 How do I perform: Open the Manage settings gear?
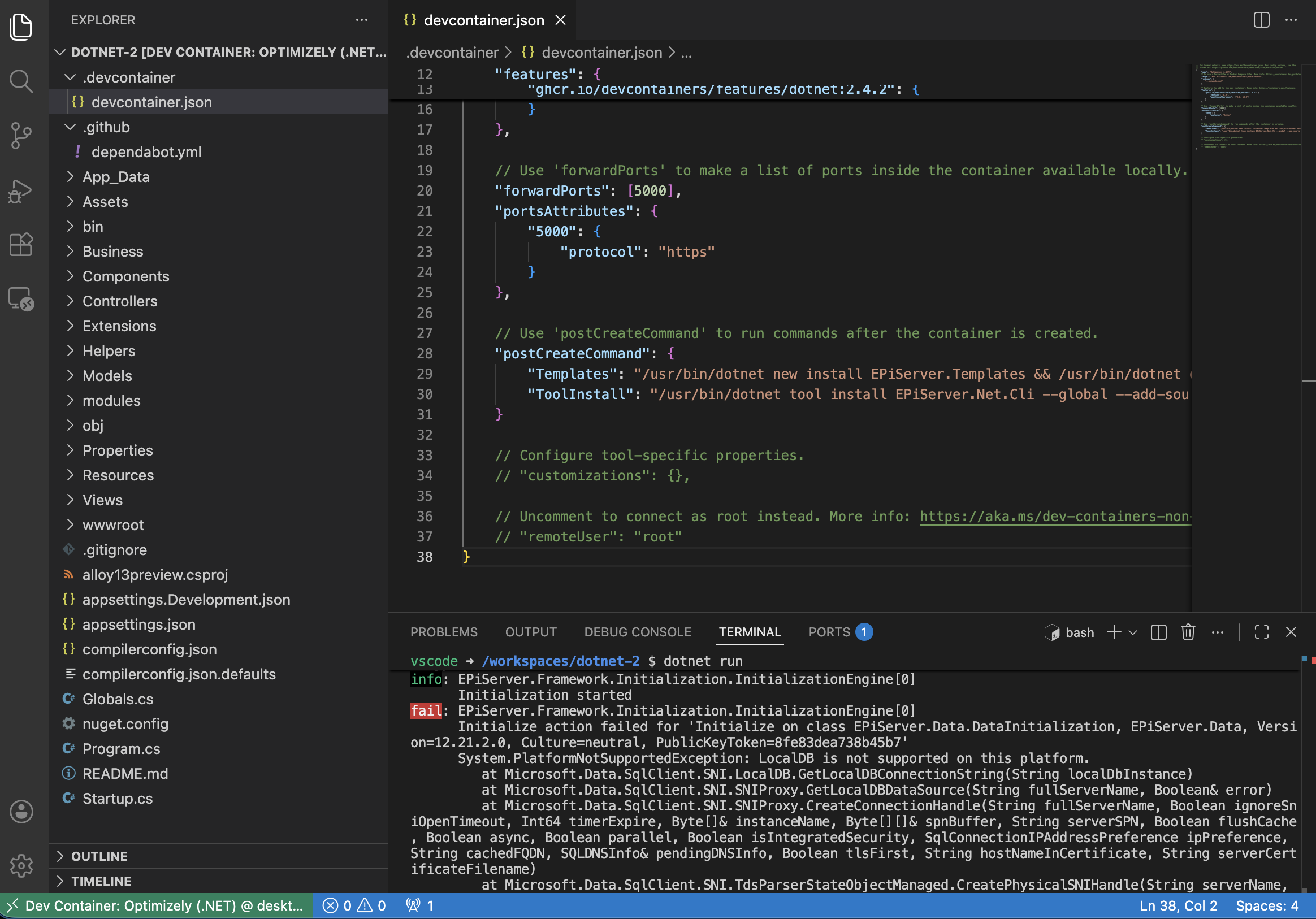[21, 866]
